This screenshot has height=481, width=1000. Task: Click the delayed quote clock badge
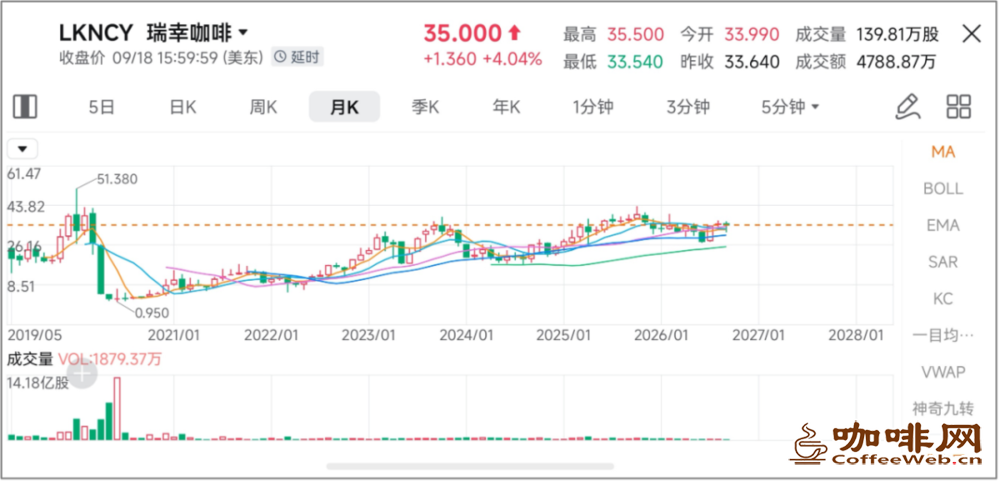[297, 57]
